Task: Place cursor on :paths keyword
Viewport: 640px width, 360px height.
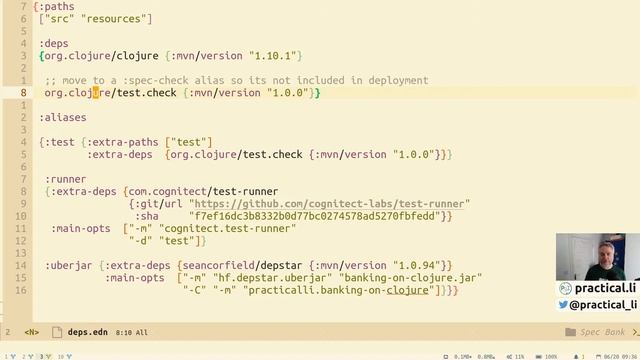Action: pos(56,7)
